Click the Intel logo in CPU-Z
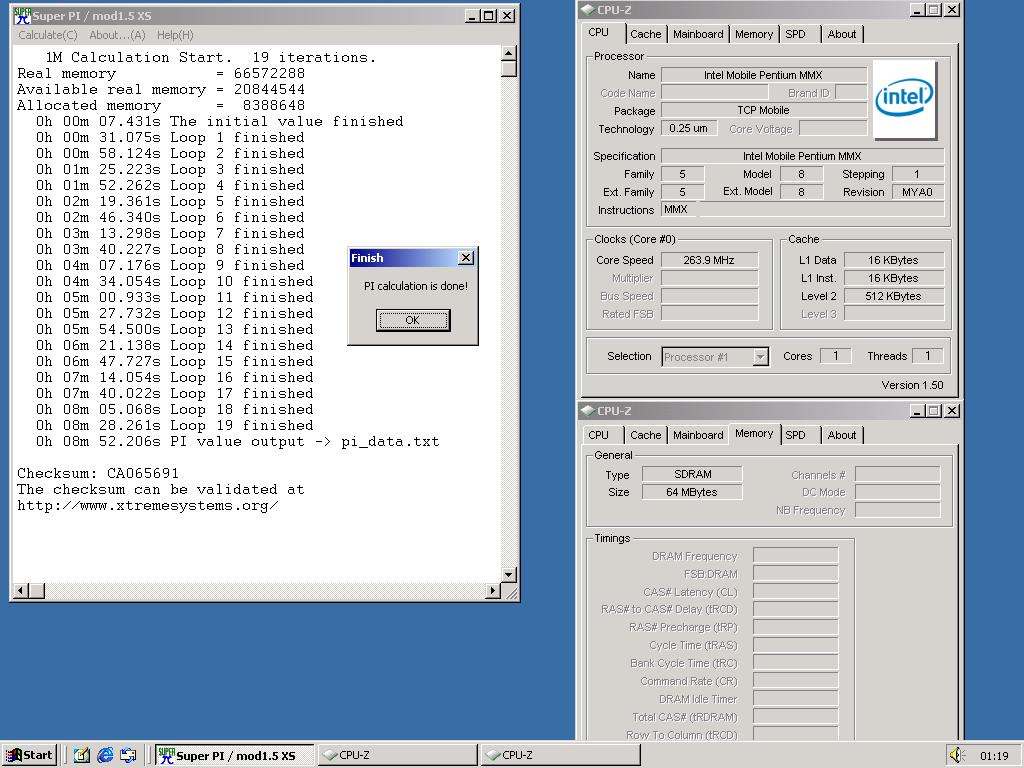 pos(904,99)
